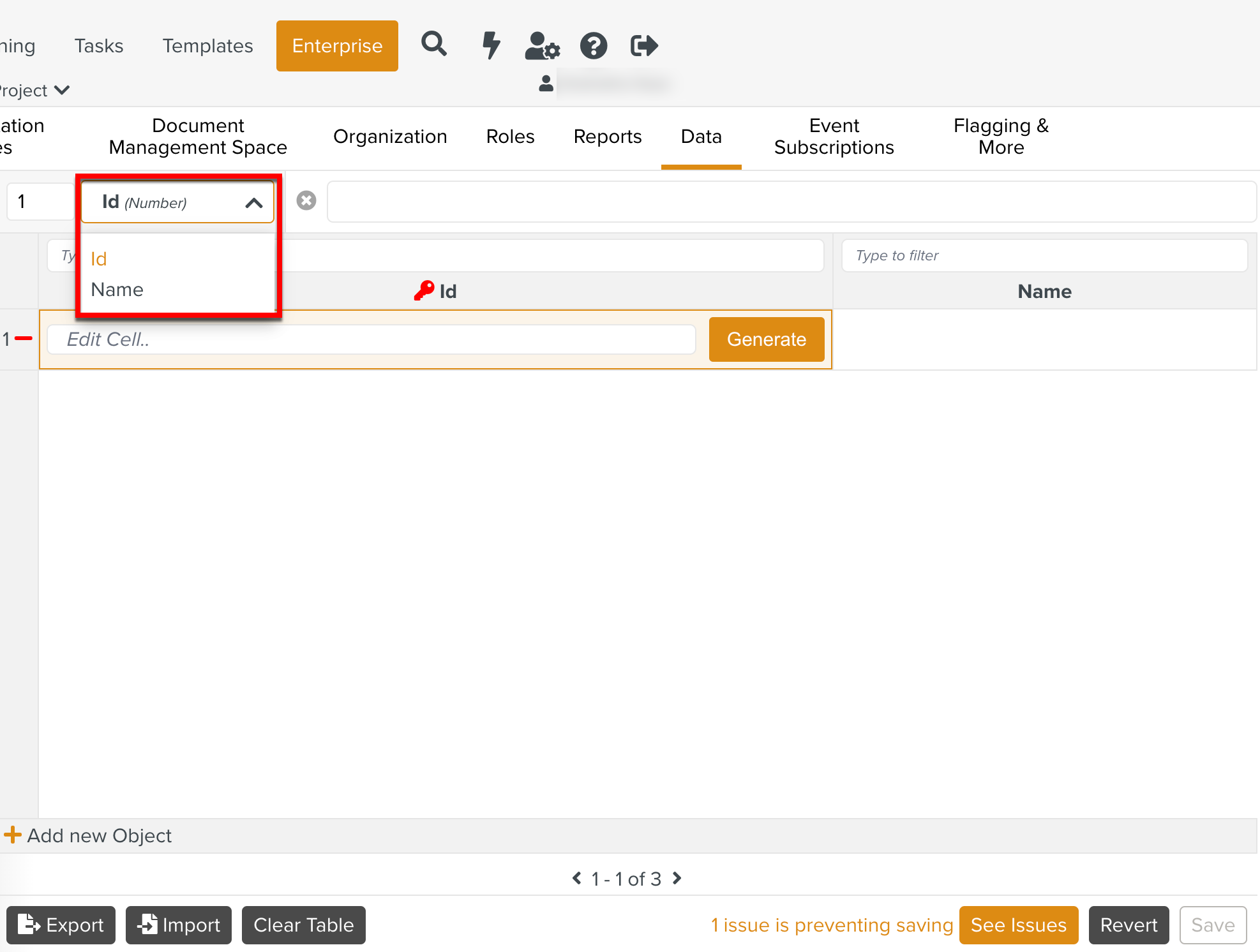Screen dimensions: 1260x952
Task: Click the logout arrow icon
Action: 643,45
